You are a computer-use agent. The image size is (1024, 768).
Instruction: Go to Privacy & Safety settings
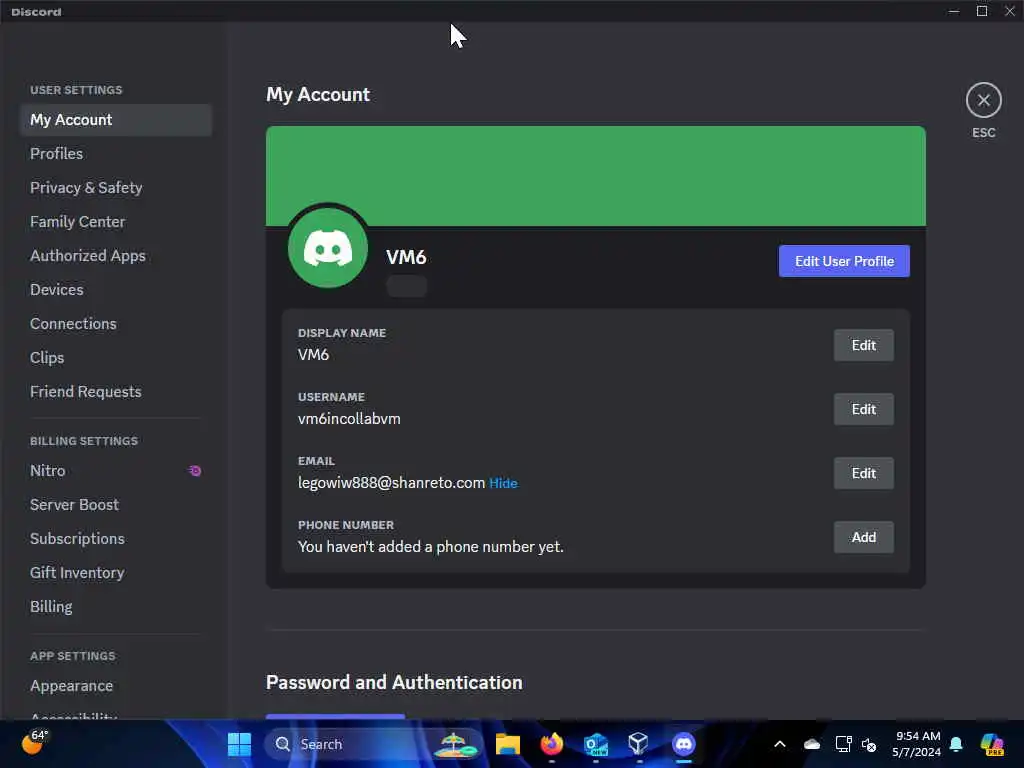pyautogui.click(x=116, y=187)
